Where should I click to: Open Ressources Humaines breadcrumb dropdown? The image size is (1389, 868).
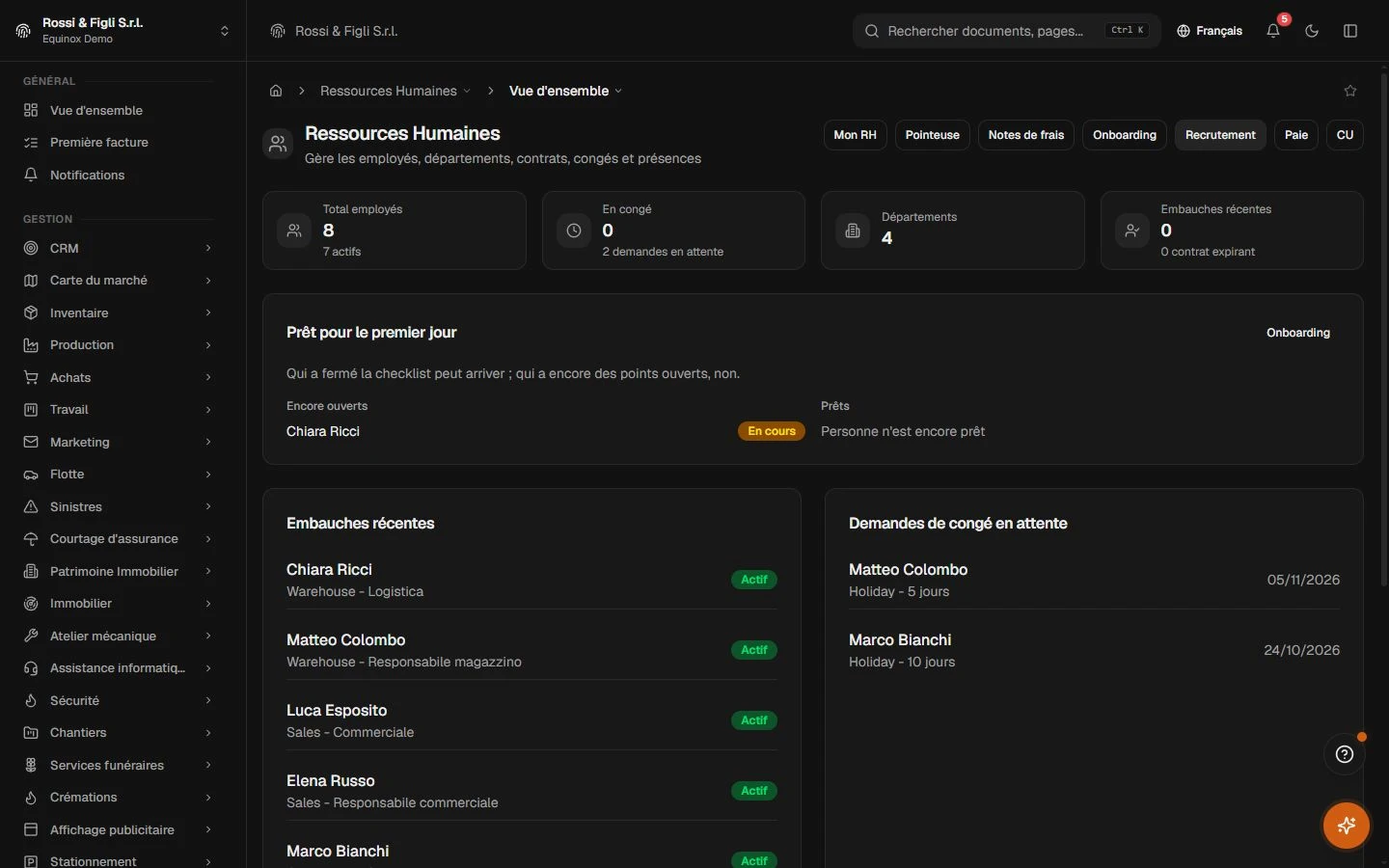pyautogui.click(x=395, y=91)
